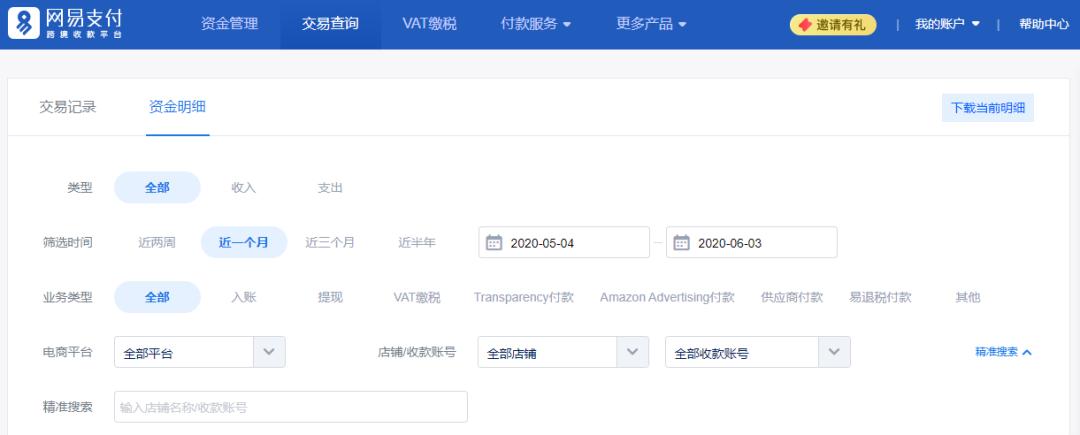Viewport: 1080px width, 435px height.
Task: Select type filter 支出
Action: point(330,187)
